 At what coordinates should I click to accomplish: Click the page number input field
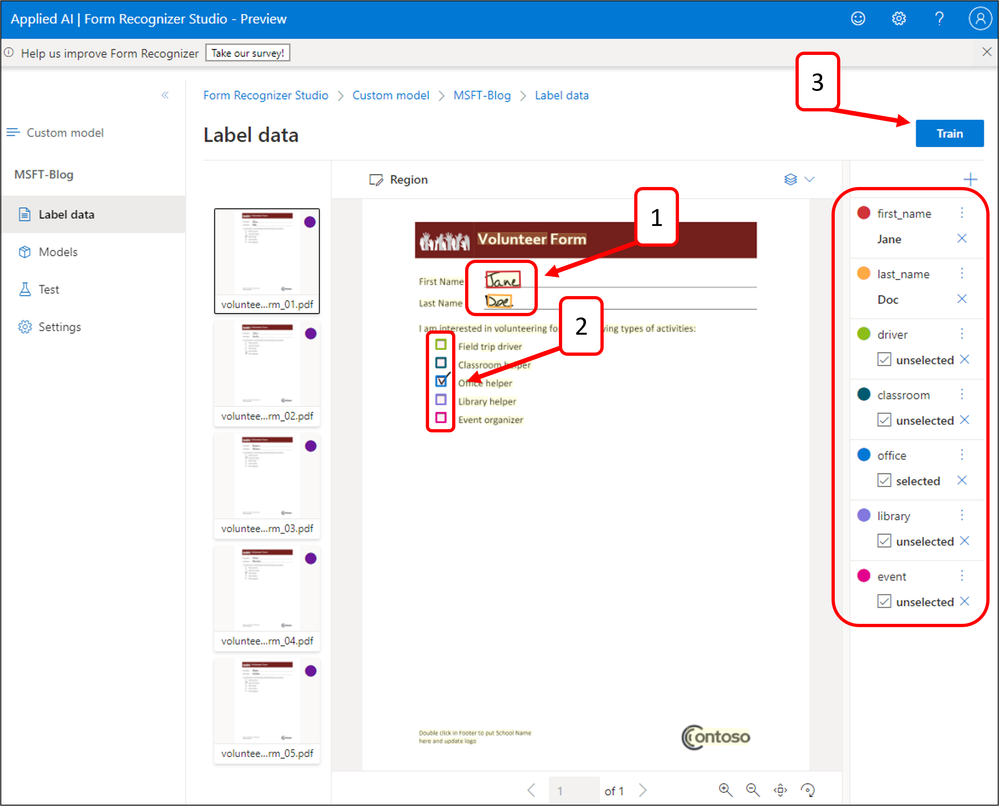tap(573, 791)
